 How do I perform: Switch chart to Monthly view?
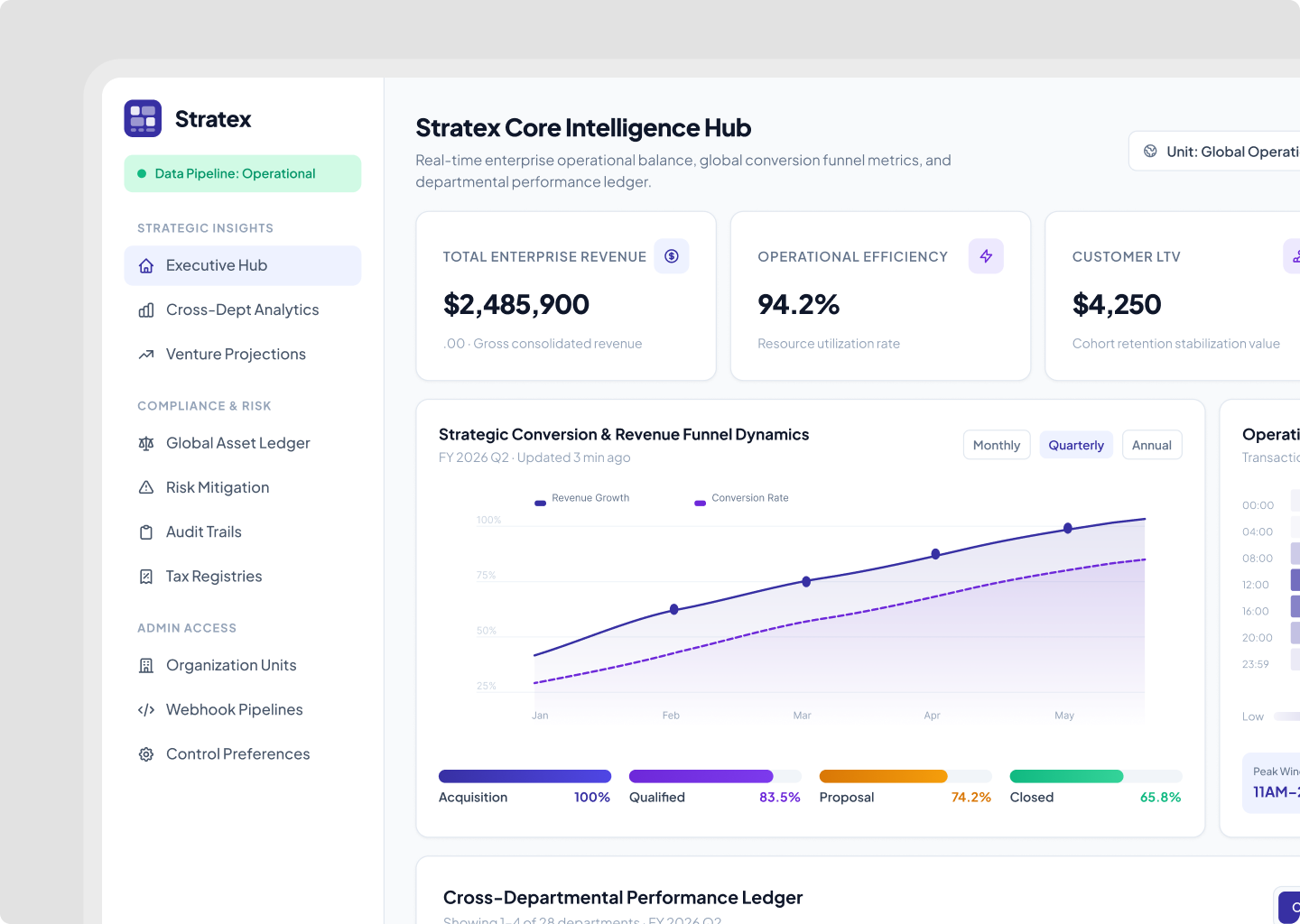click(997, 445)
